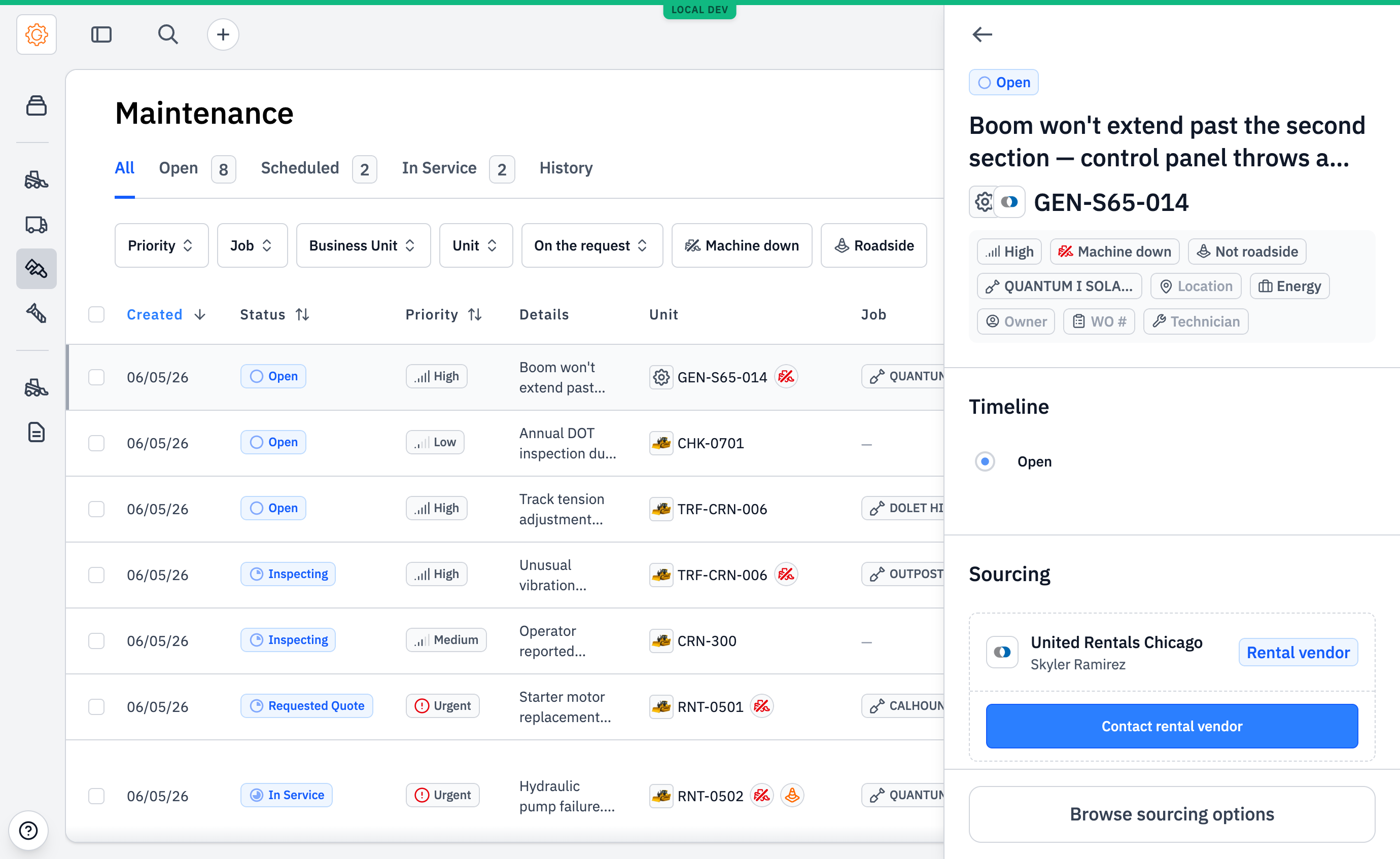Click the back arrow in detail panel

pos(983,34)
